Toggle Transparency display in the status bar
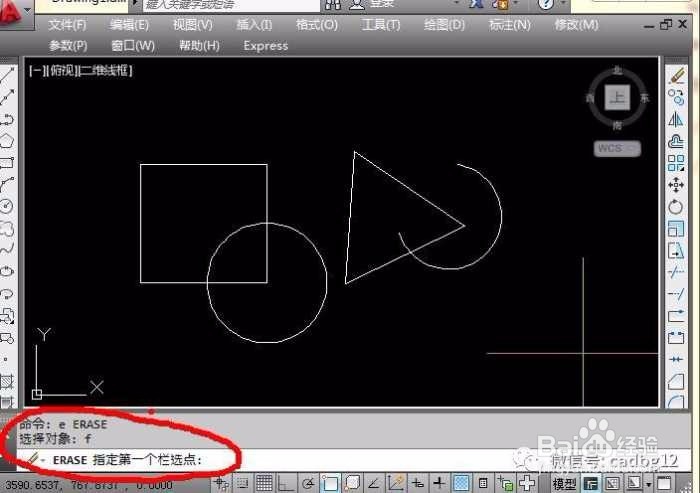 tap(461, 483)
